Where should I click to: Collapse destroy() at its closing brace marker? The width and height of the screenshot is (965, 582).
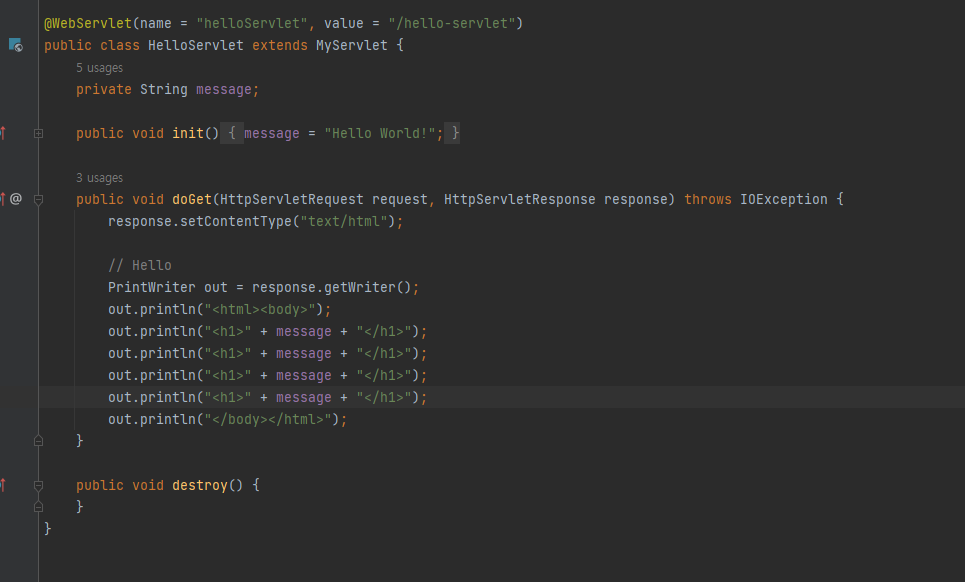pyautogui.click(x=38, y=506)
